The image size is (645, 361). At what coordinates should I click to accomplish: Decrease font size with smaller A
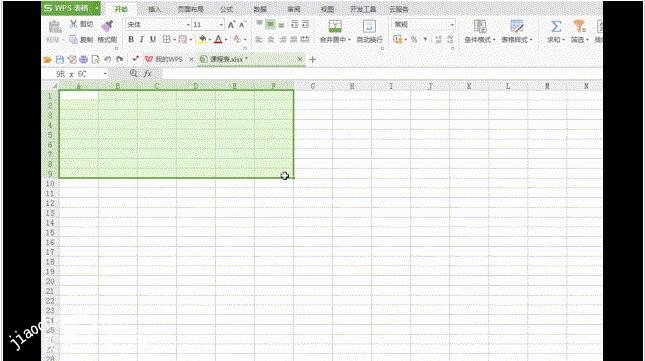coord(242,25)
